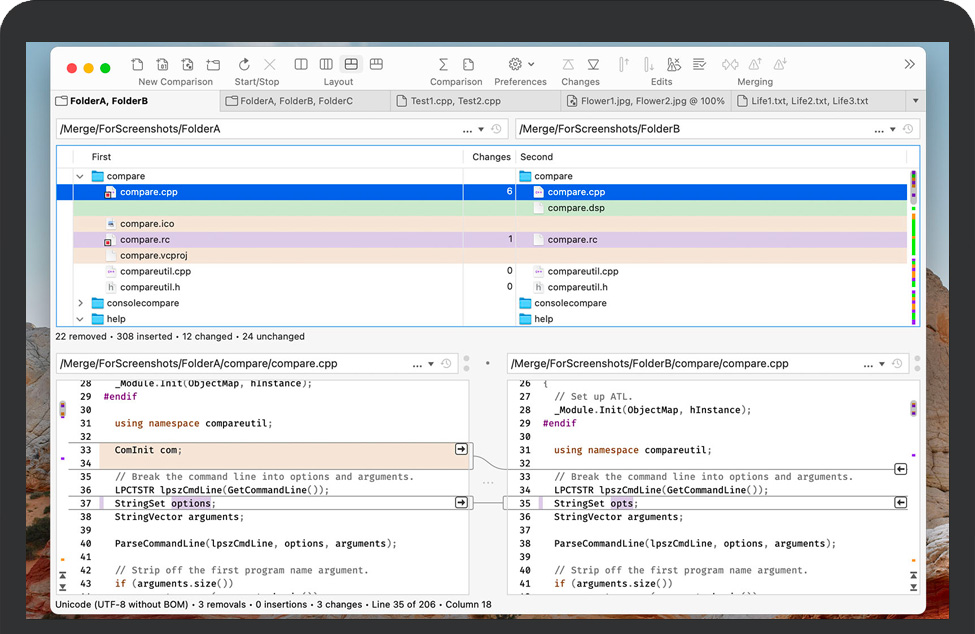Click the Start/Stop refresh comparison icon
975x634 pixels.
pyautogui.click(x=244, y=65)
